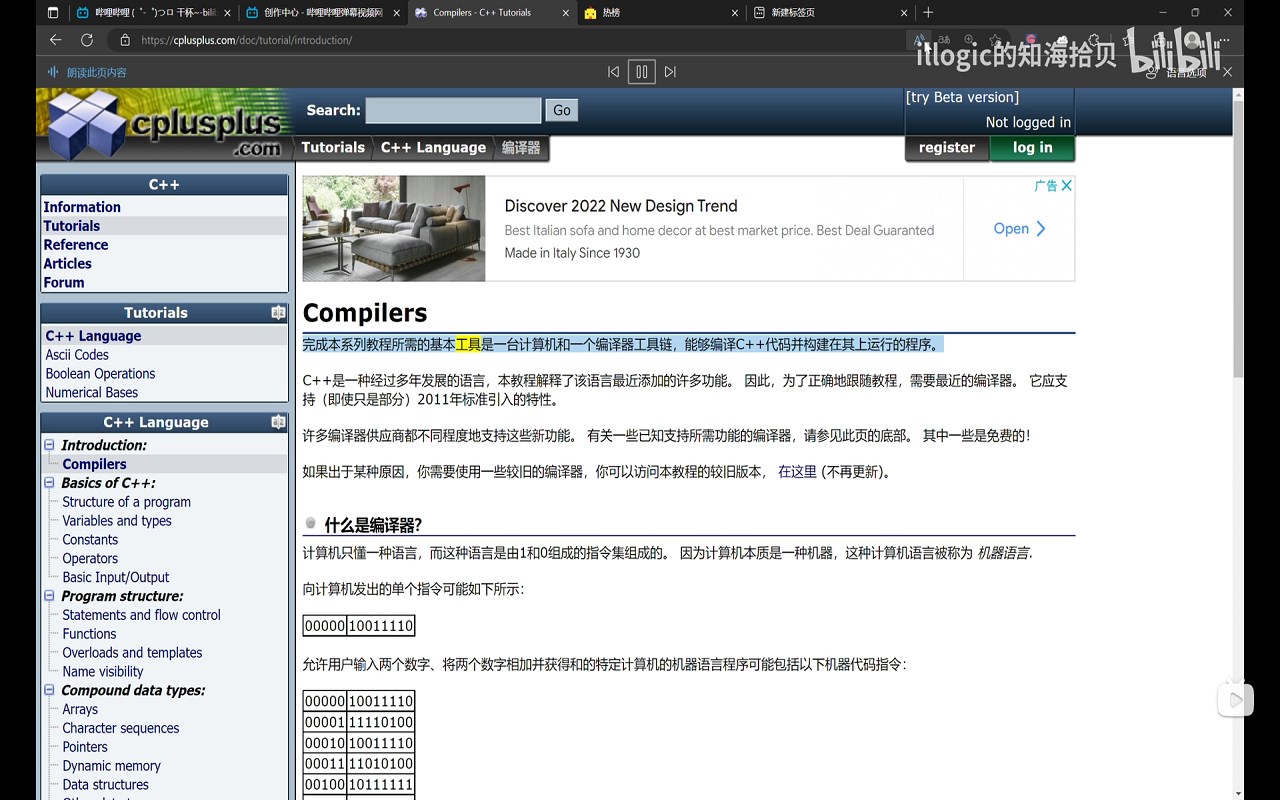The width and height of the screenshot is (1280, 800).
Task: Open Forum in the C++ menu
Action: point(64,283)
